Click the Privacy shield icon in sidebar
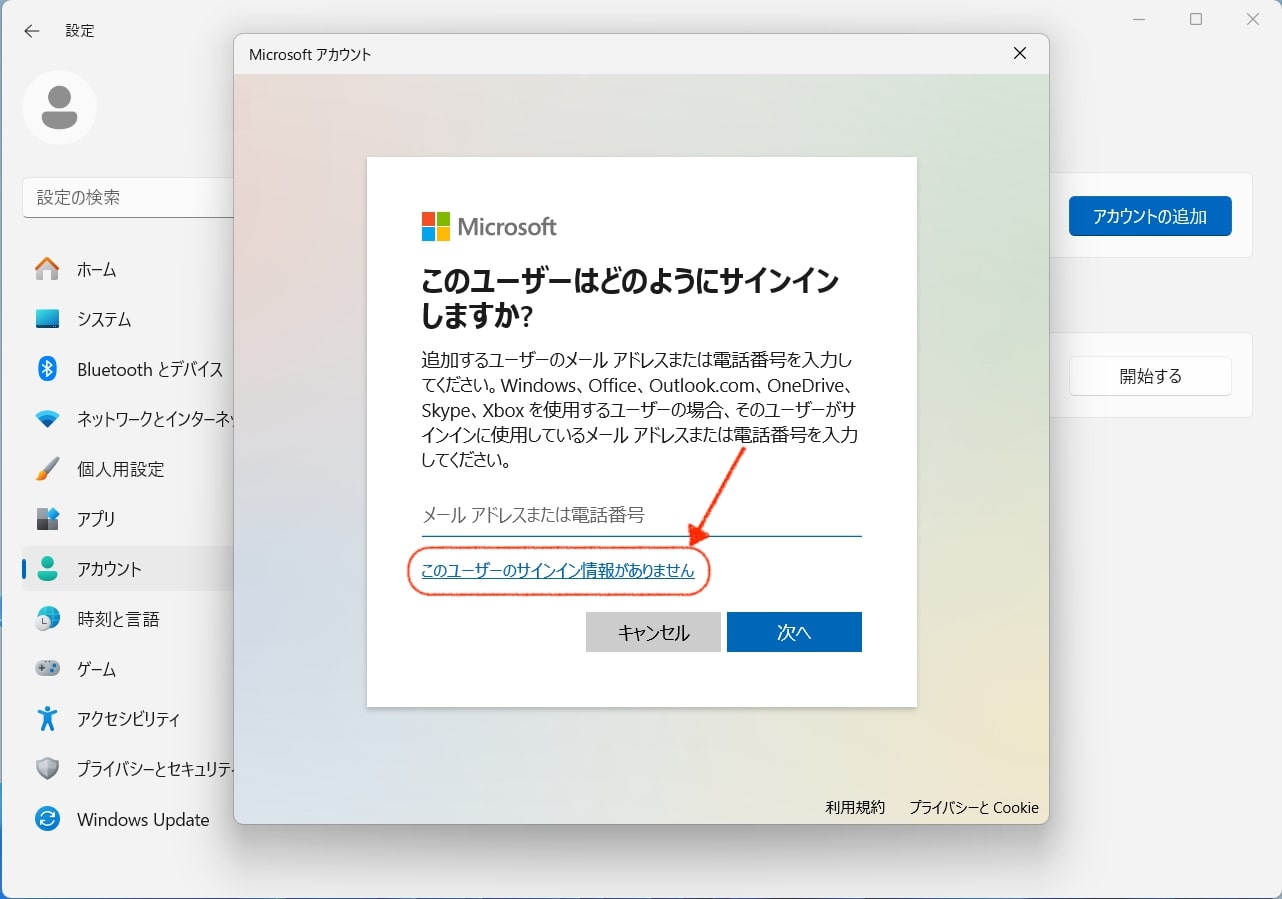The height and width of the screenshot is (899, 1282). coord(47,769)
